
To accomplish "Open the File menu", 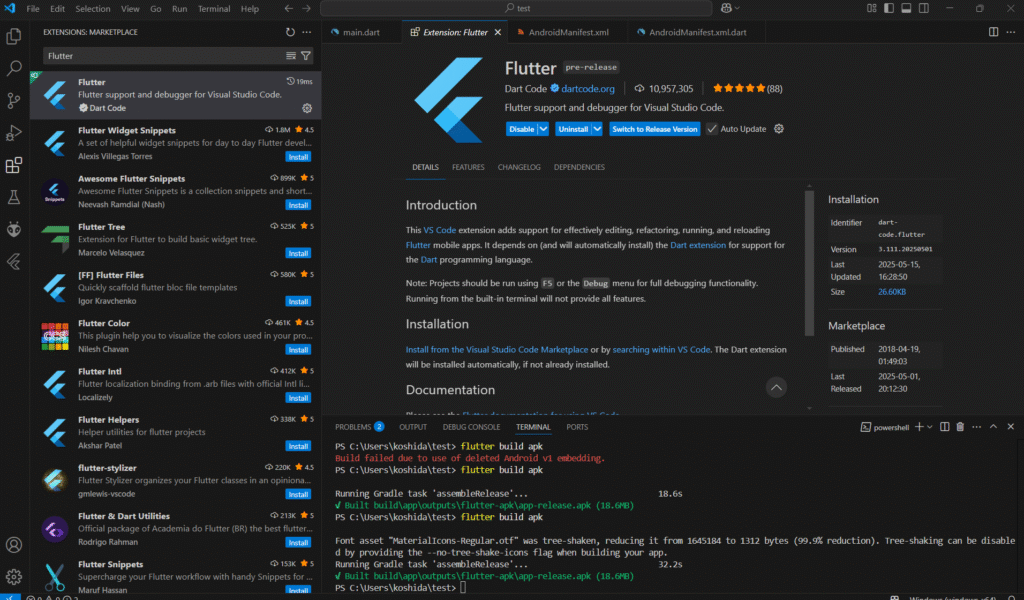I will pyautogui.click(x=33, y=9).
